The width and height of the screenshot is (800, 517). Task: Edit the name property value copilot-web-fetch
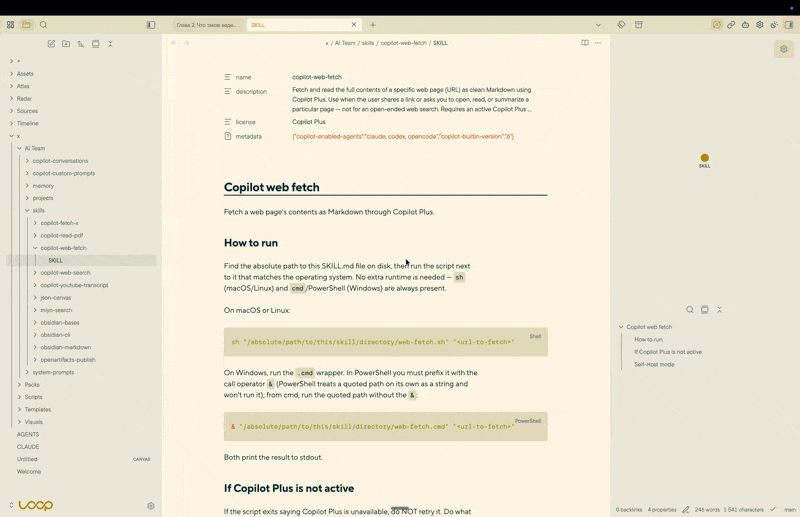(317, 77)
